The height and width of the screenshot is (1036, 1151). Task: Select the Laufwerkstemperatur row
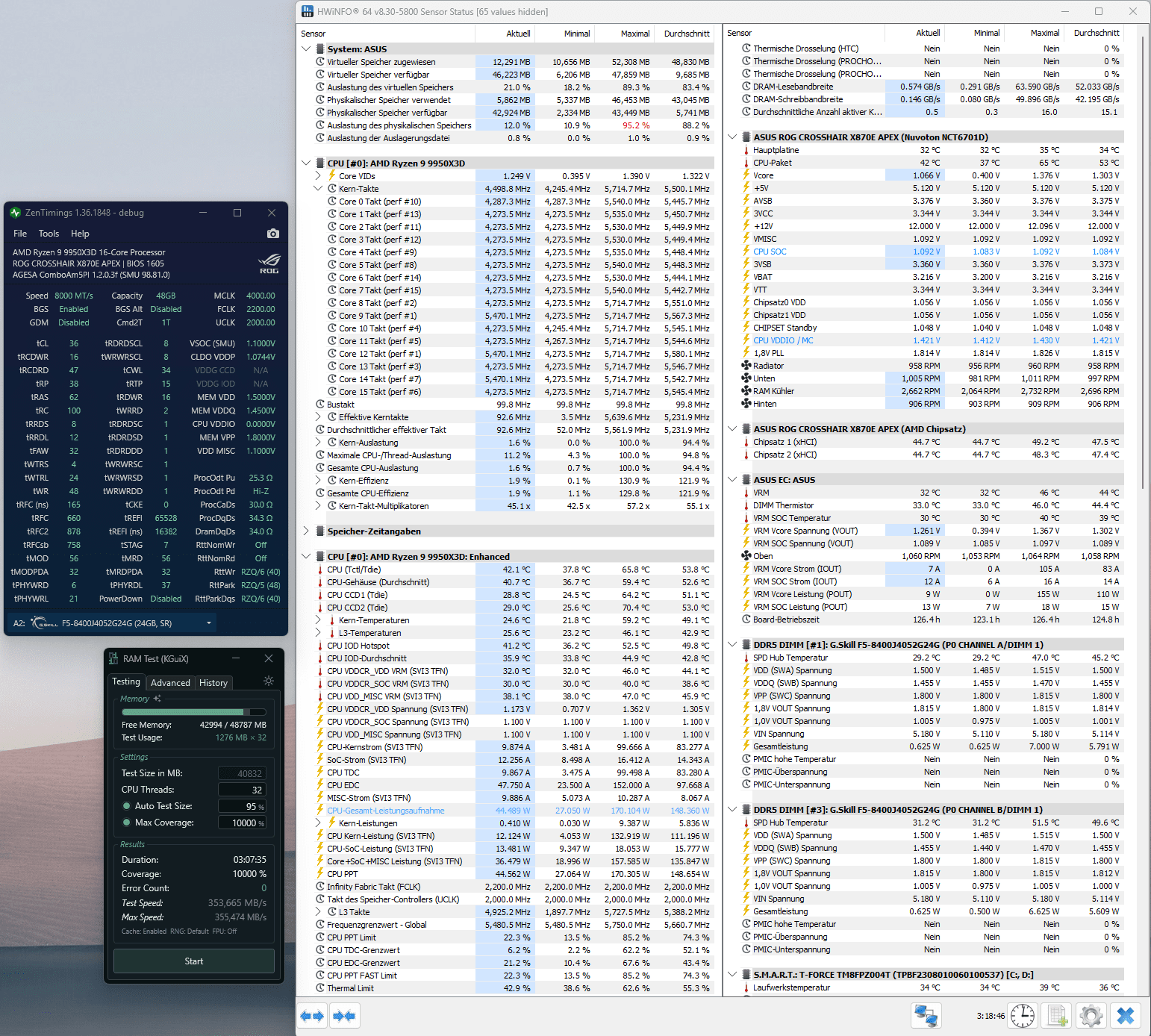[932, 987]
